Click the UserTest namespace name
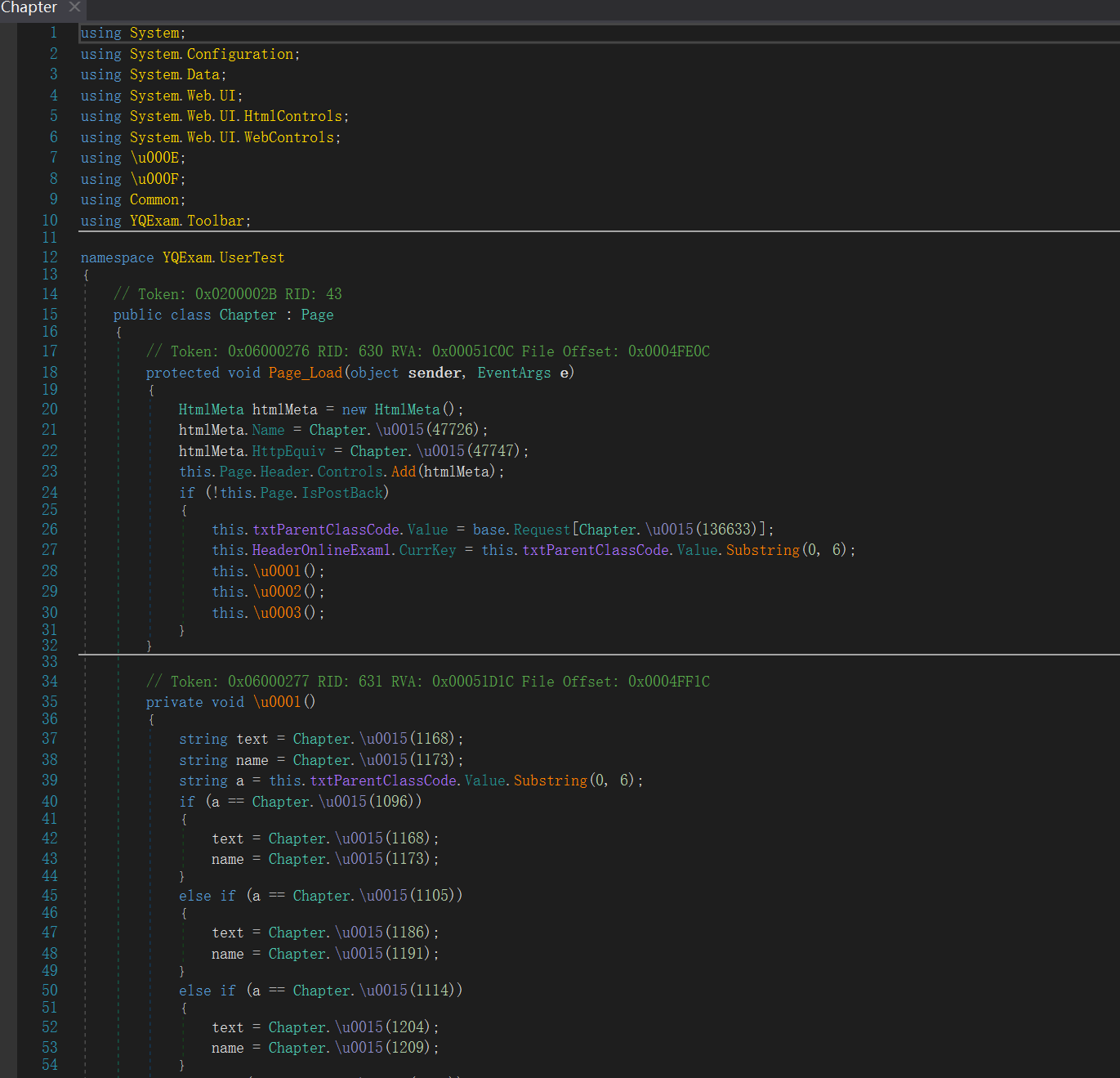The height and width of the screenshot is (1078, 1120). coord(252,258)
